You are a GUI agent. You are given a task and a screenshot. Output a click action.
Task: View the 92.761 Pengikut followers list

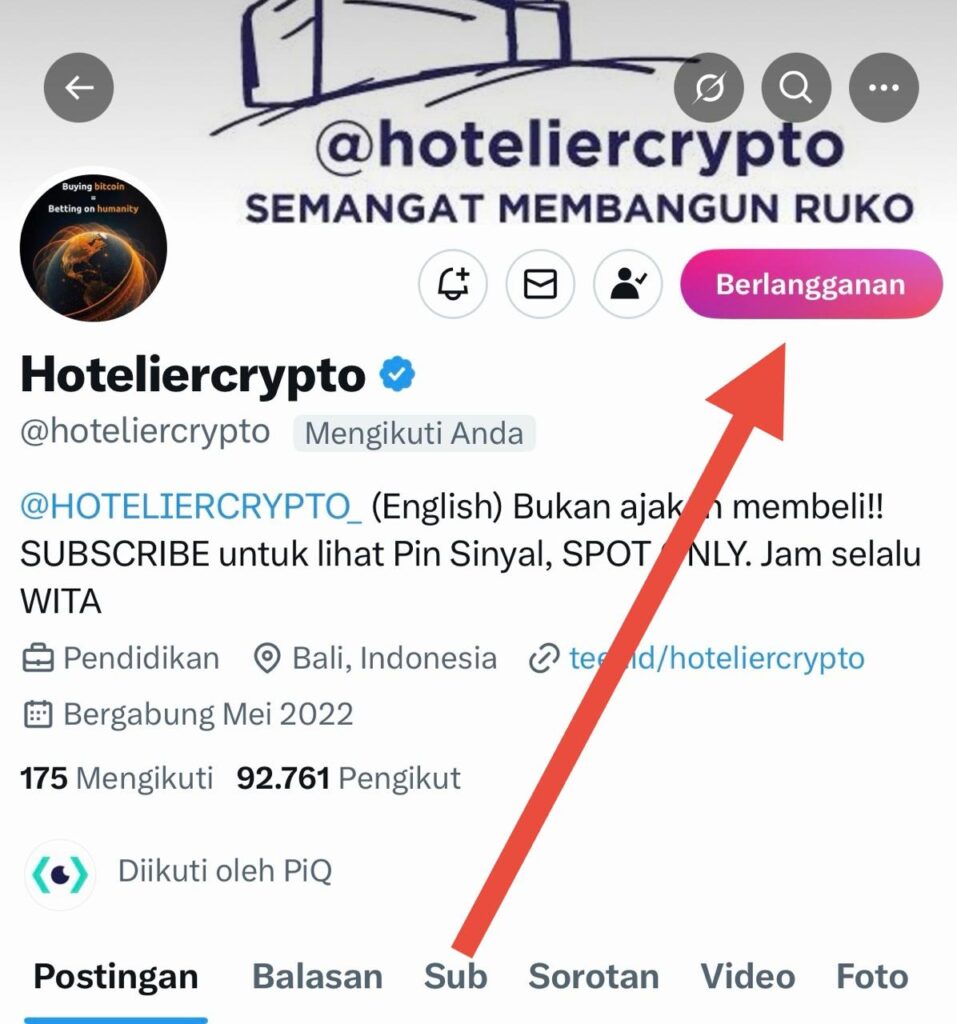point(348,778)
